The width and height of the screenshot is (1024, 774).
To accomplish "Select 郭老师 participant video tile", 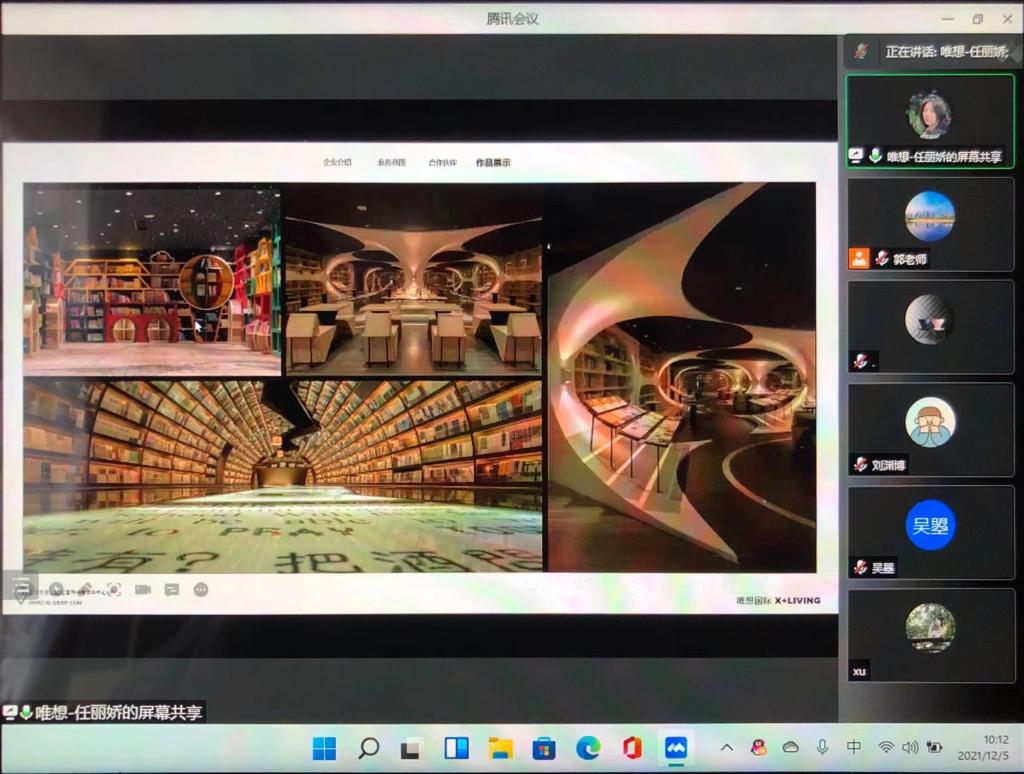I will click(x=930, y=223).
